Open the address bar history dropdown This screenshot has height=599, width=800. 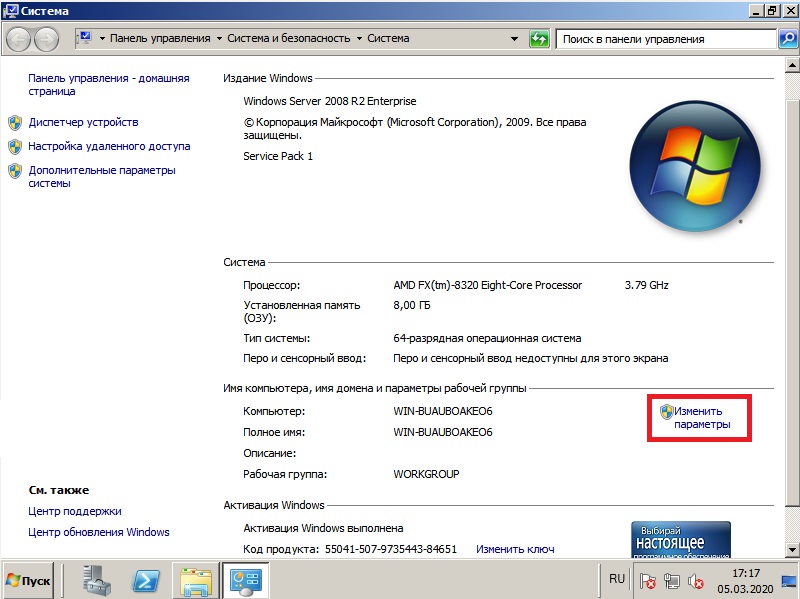tap(514, 39)
